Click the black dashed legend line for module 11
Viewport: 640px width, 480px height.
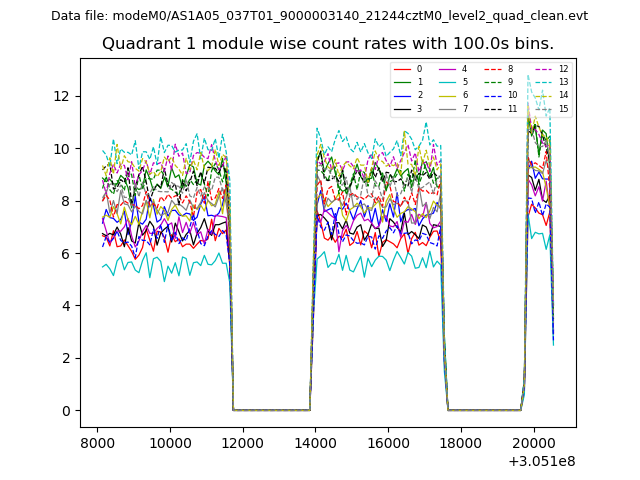pos(493,108)
